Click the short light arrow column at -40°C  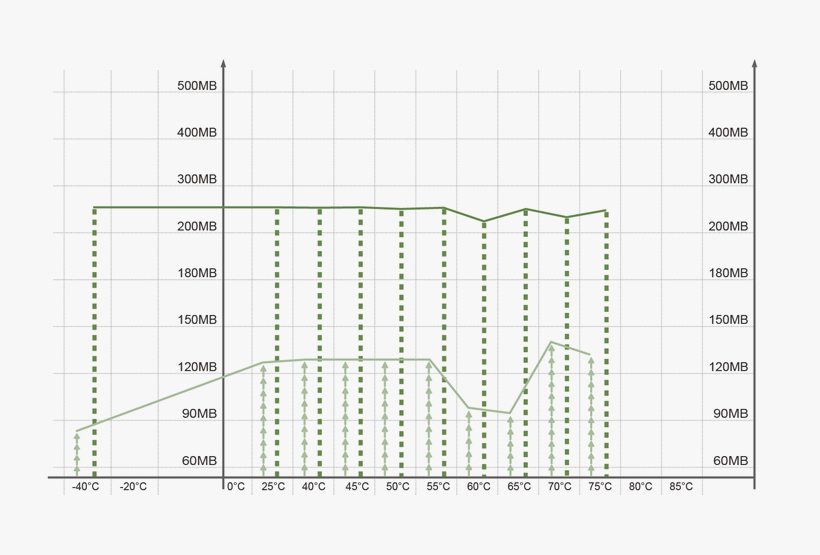point(77,454)
